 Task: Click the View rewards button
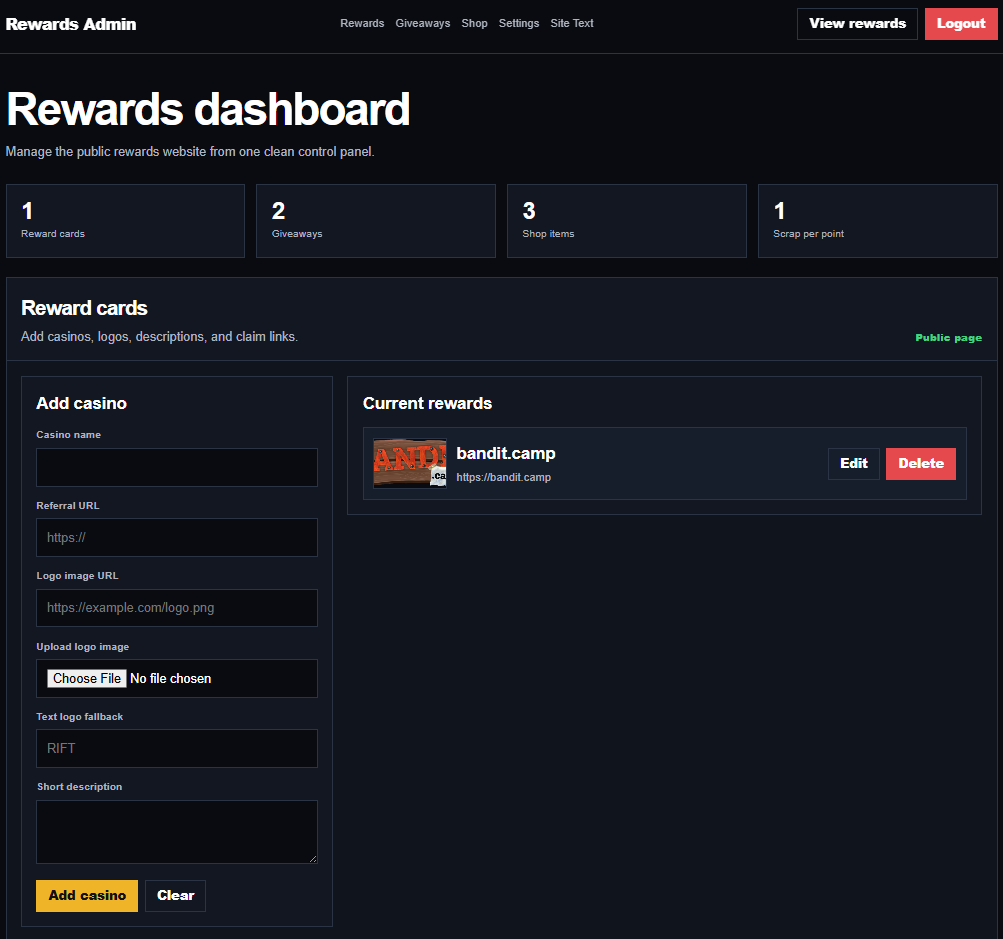[857, 24]
